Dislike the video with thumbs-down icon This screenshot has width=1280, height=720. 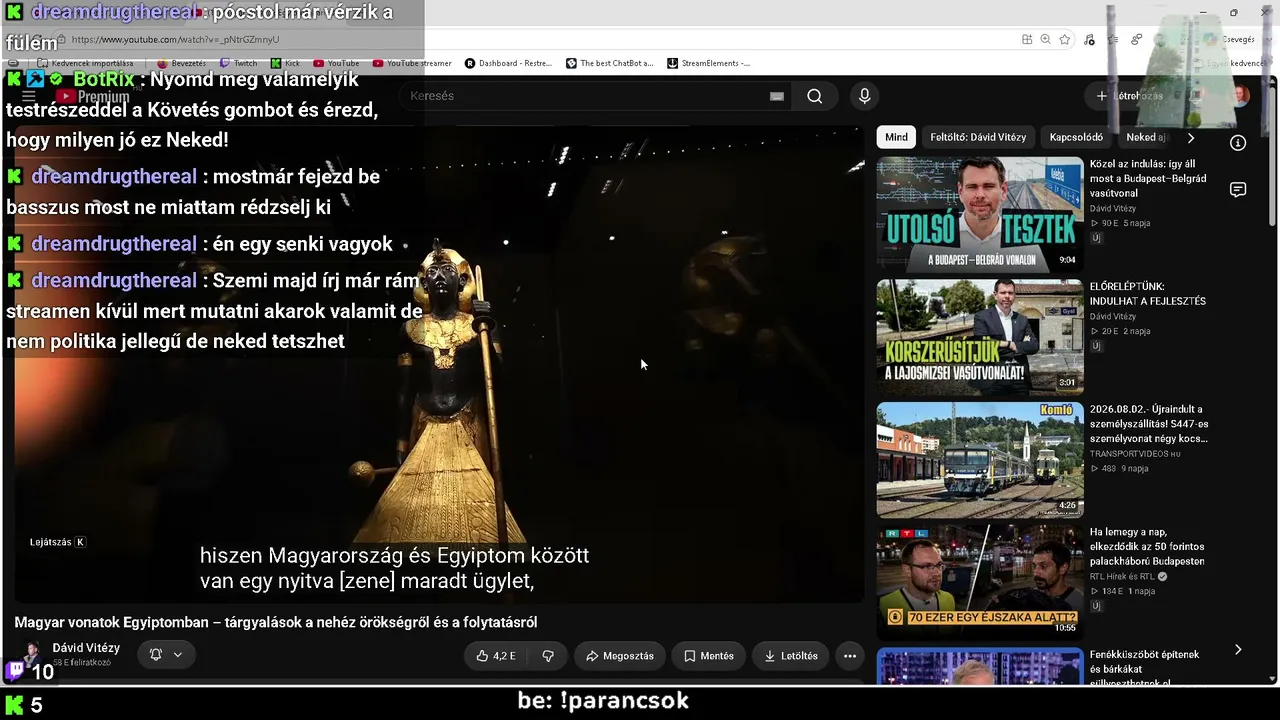pos(548,656)
